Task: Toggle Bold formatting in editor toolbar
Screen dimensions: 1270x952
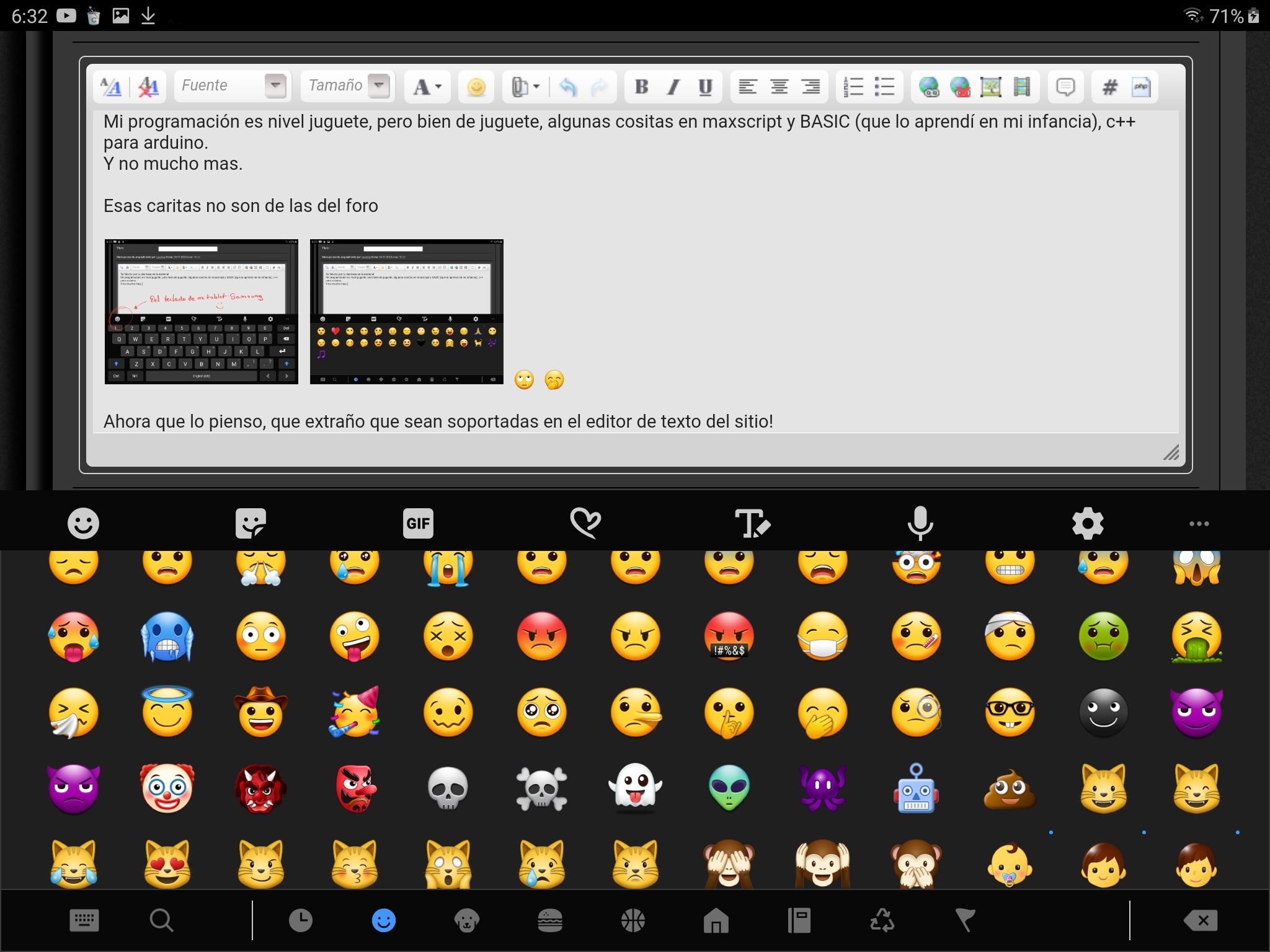Action: (642, 87)
